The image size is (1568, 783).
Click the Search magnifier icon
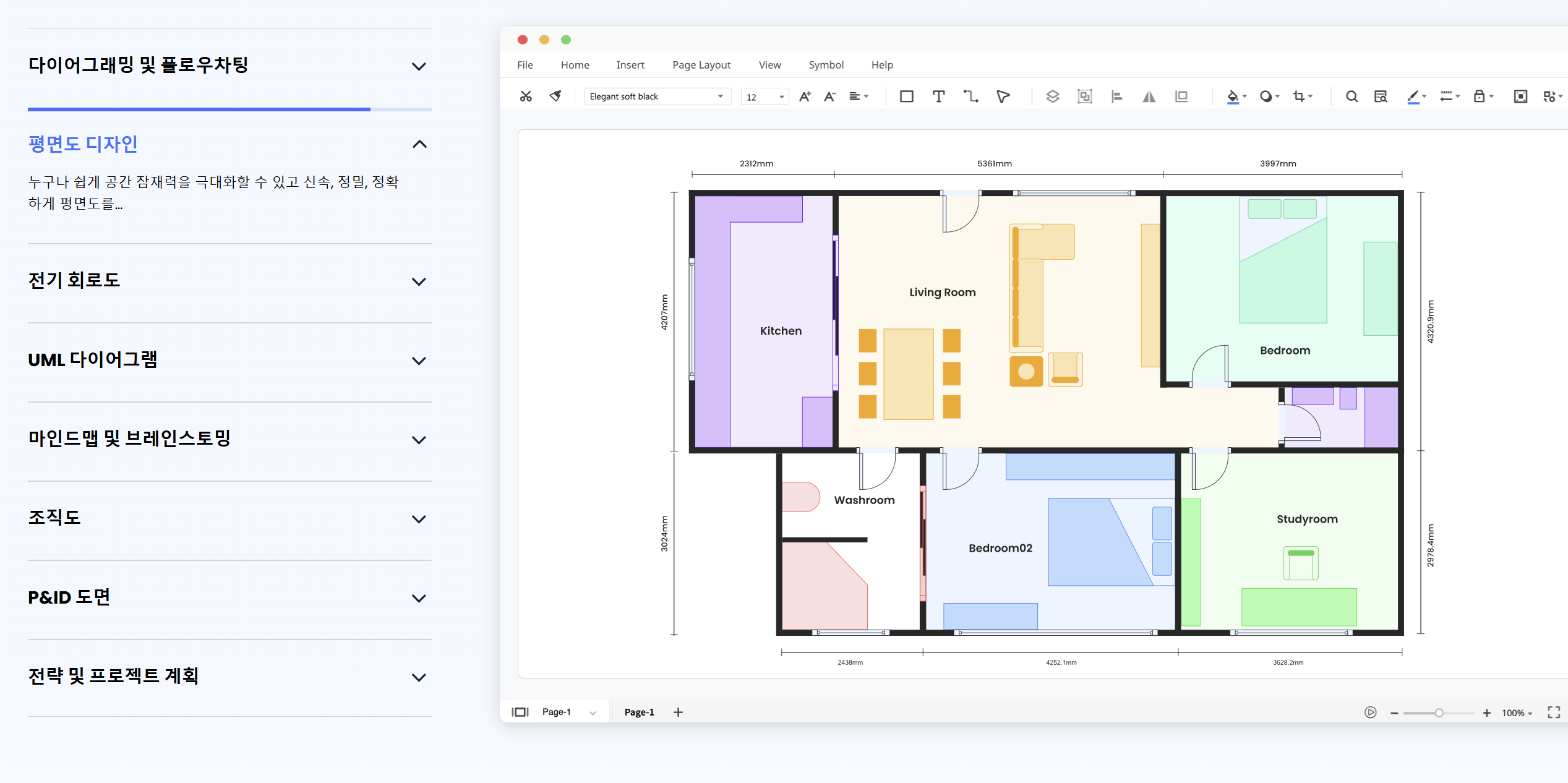1352,96
